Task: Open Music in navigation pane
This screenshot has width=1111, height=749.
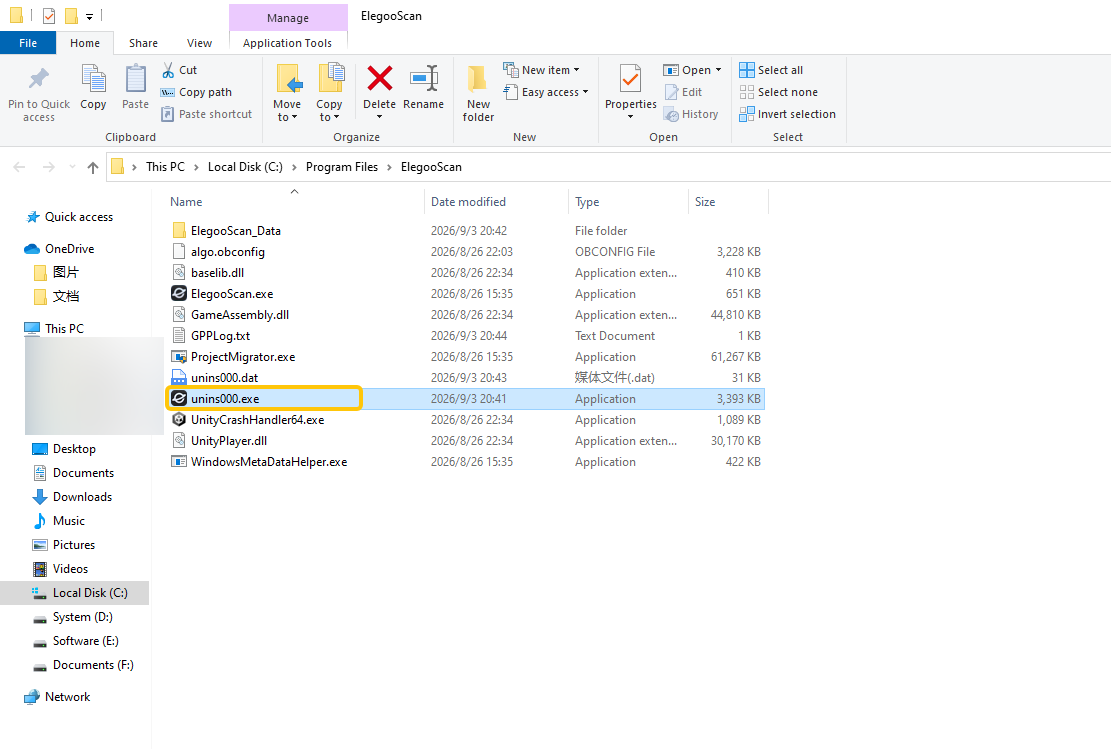Action: [69, 521]
